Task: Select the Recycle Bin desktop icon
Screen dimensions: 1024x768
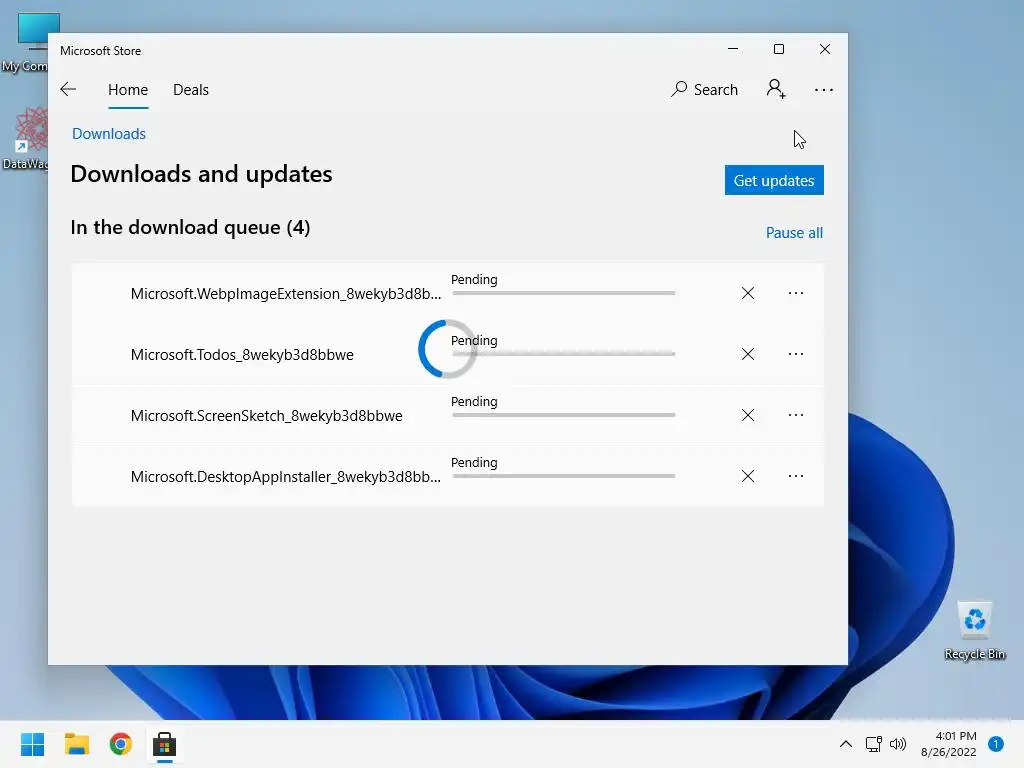Action: click(975, 630)
